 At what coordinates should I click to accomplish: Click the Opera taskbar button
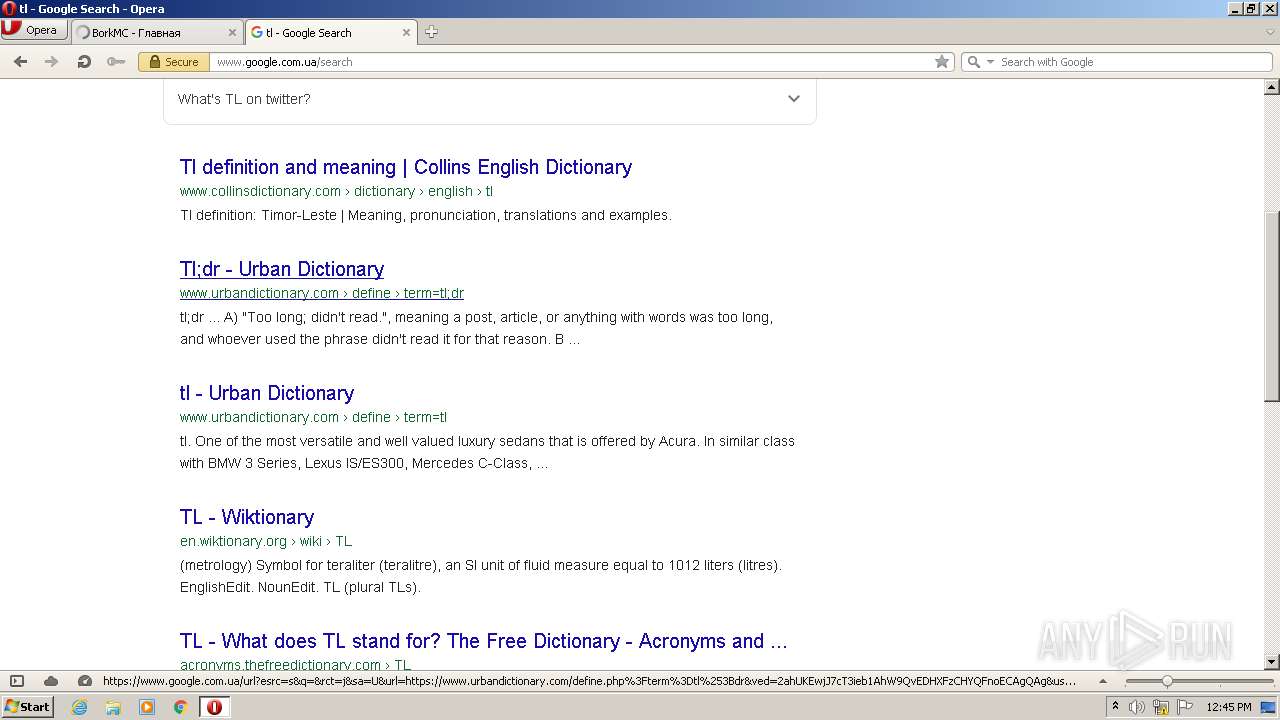click(x=214, y=707)
